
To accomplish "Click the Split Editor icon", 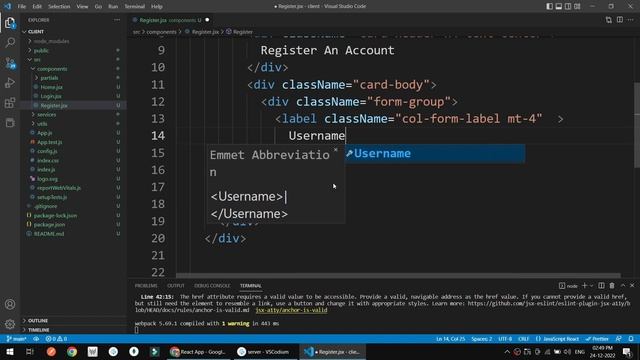I will (620, 20).
